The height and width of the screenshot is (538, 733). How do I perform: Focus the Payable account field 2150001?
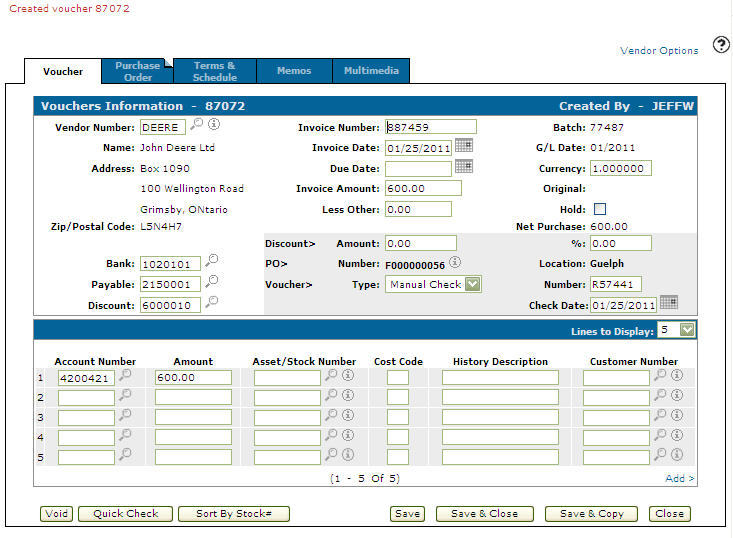click(170, 284)
